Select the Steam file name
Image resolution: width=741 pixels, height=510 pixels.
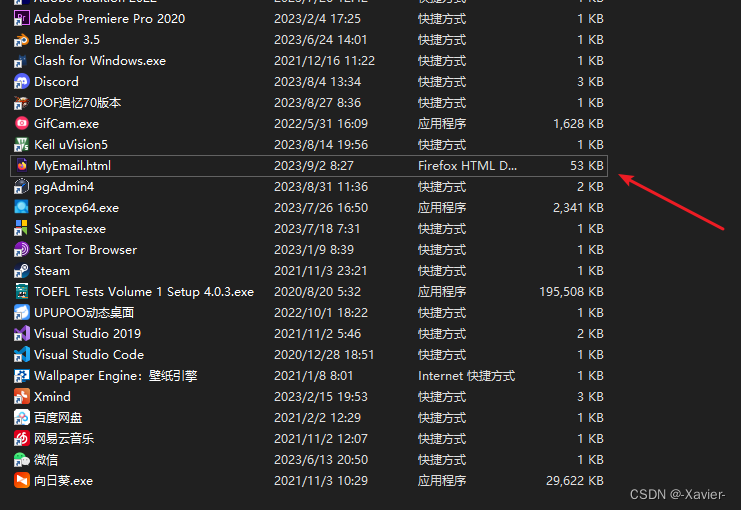pos(52,271)
